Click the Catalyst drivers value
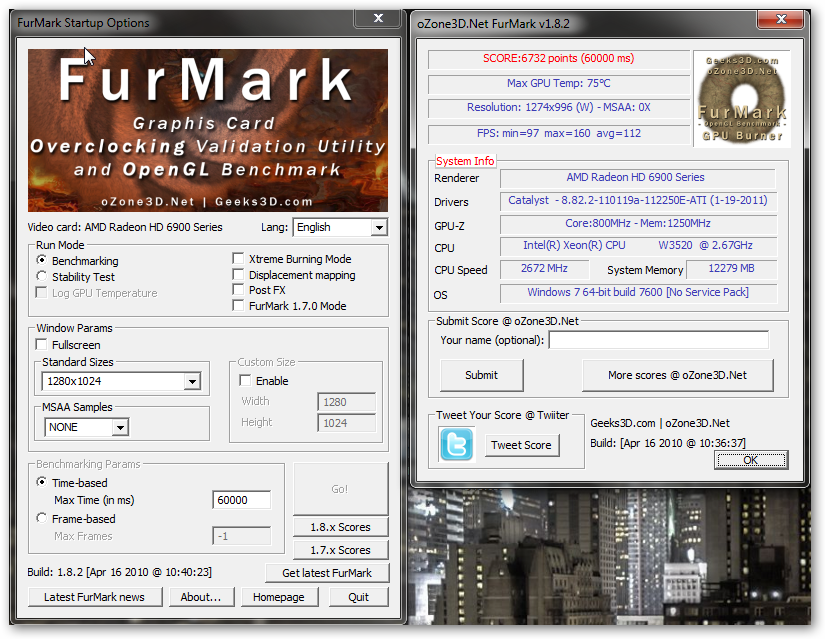 coord(638,200)
